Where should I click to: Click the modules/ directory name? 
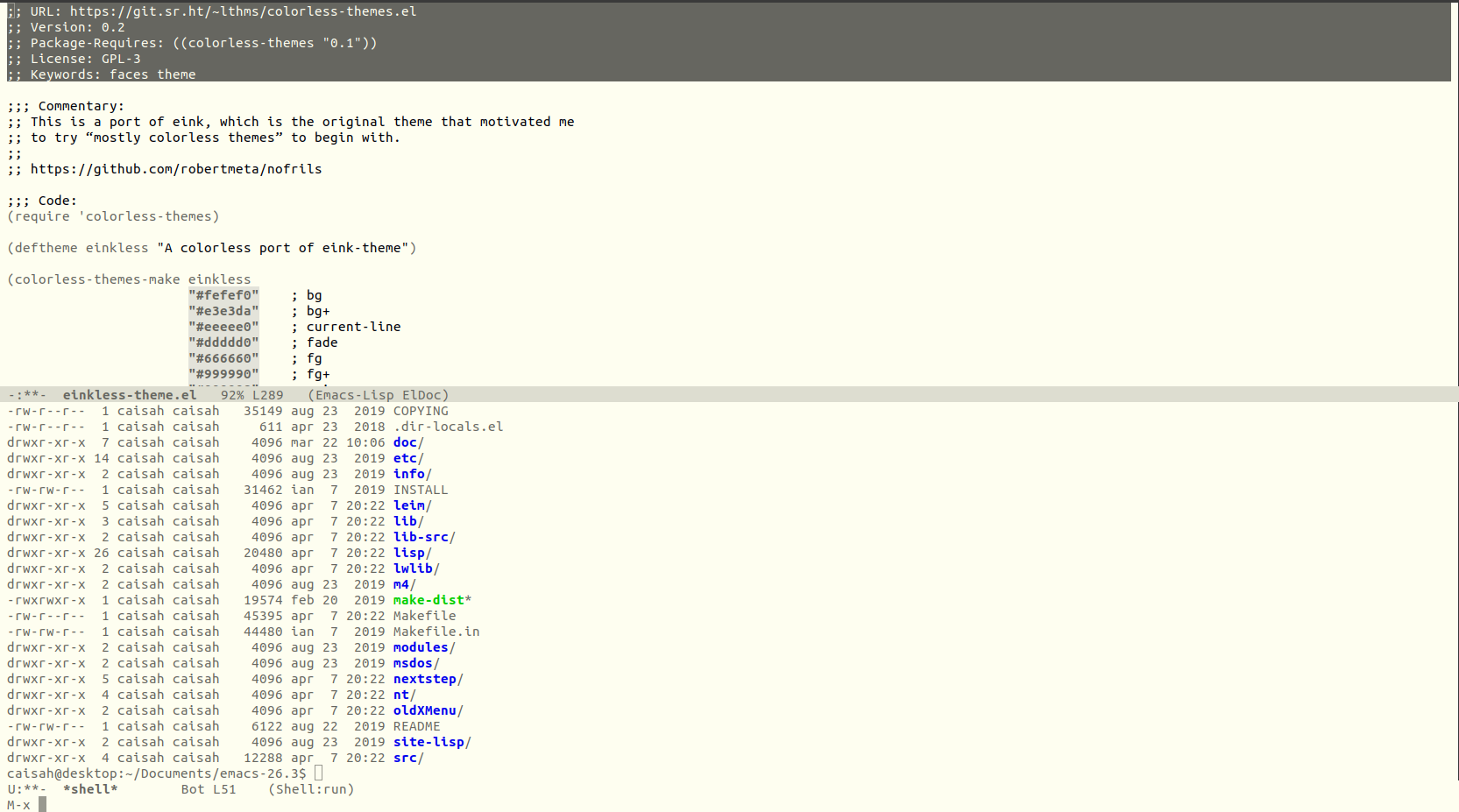[x=424, y=647]
